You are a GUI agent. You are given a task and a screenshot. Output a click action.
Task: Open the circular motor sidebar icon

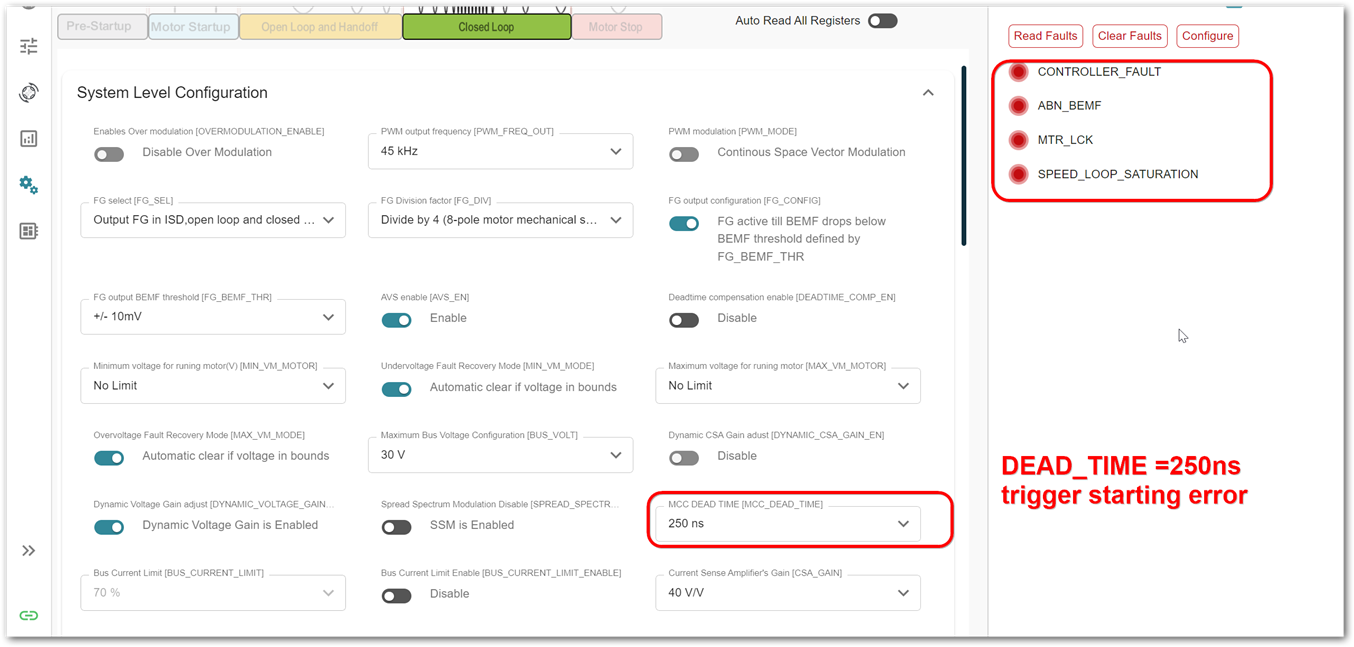(x=29, y=93)
